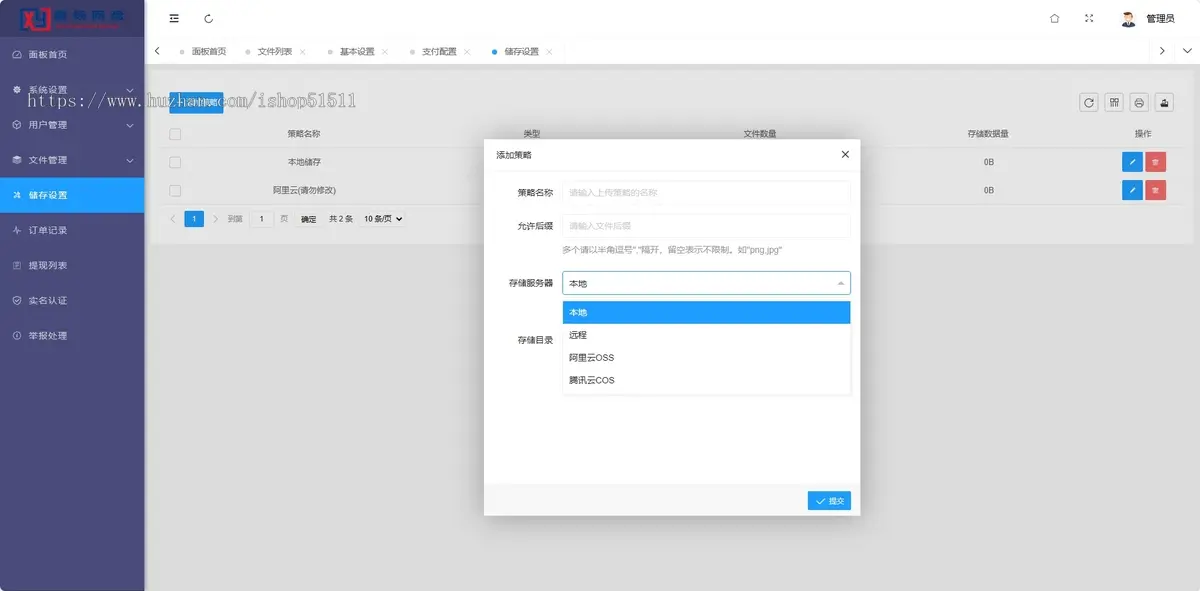
Task: Close the 文件列表 tab
Action: pos(302,51)
